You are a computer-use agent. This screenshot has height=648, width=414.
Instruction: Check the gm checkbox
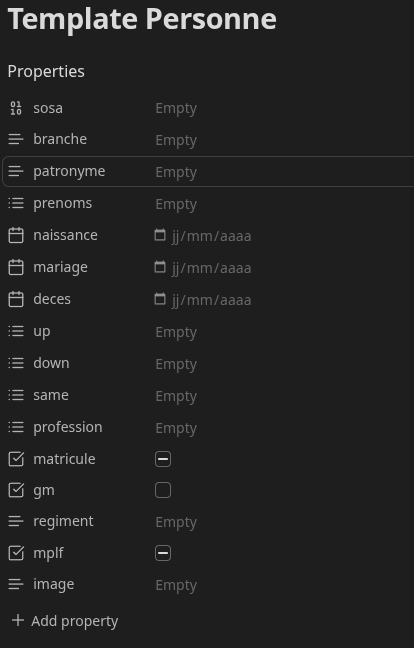pos(163,491)
